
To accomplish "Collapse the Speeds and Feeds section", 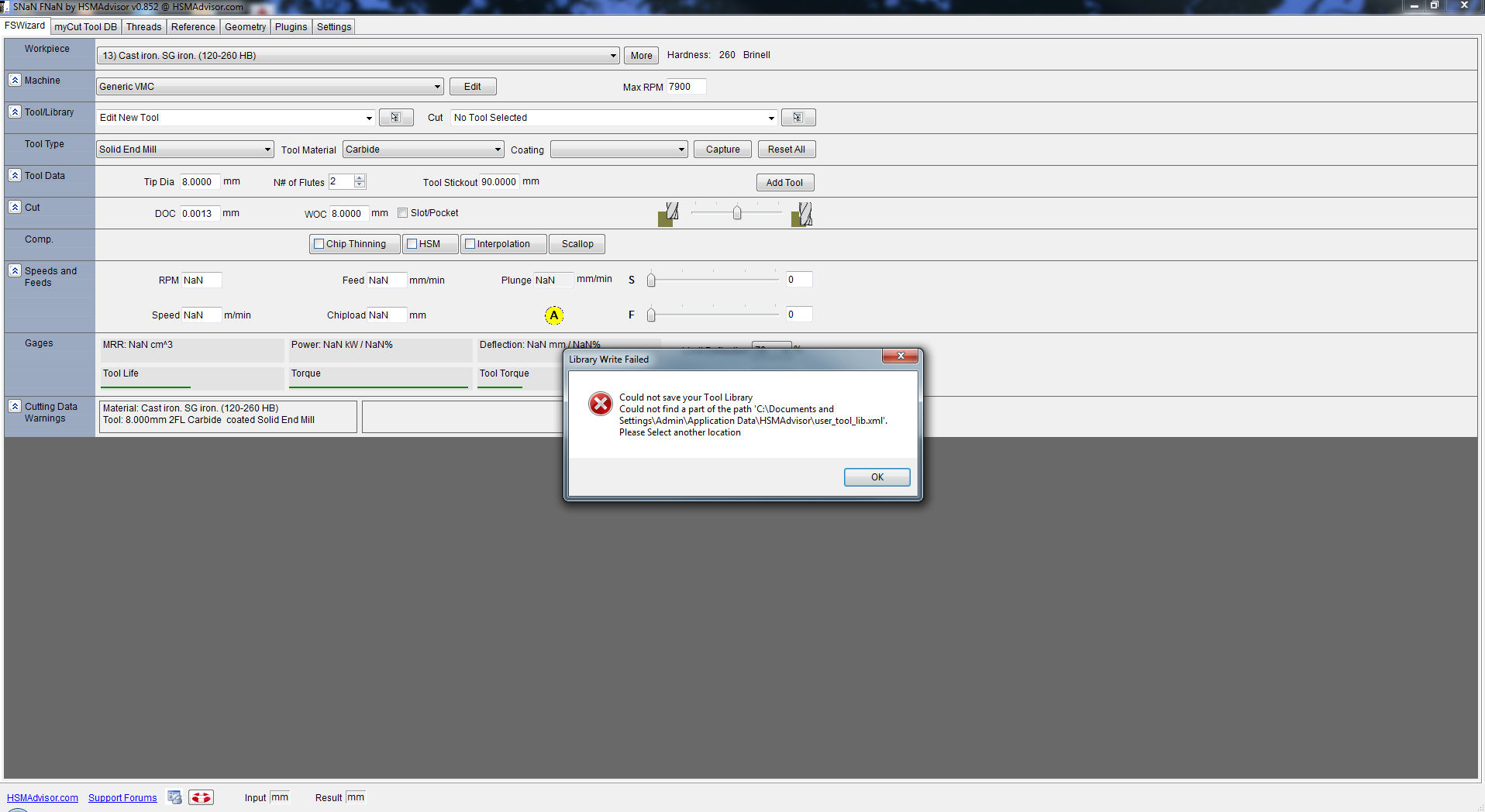I will coord(15,271).
